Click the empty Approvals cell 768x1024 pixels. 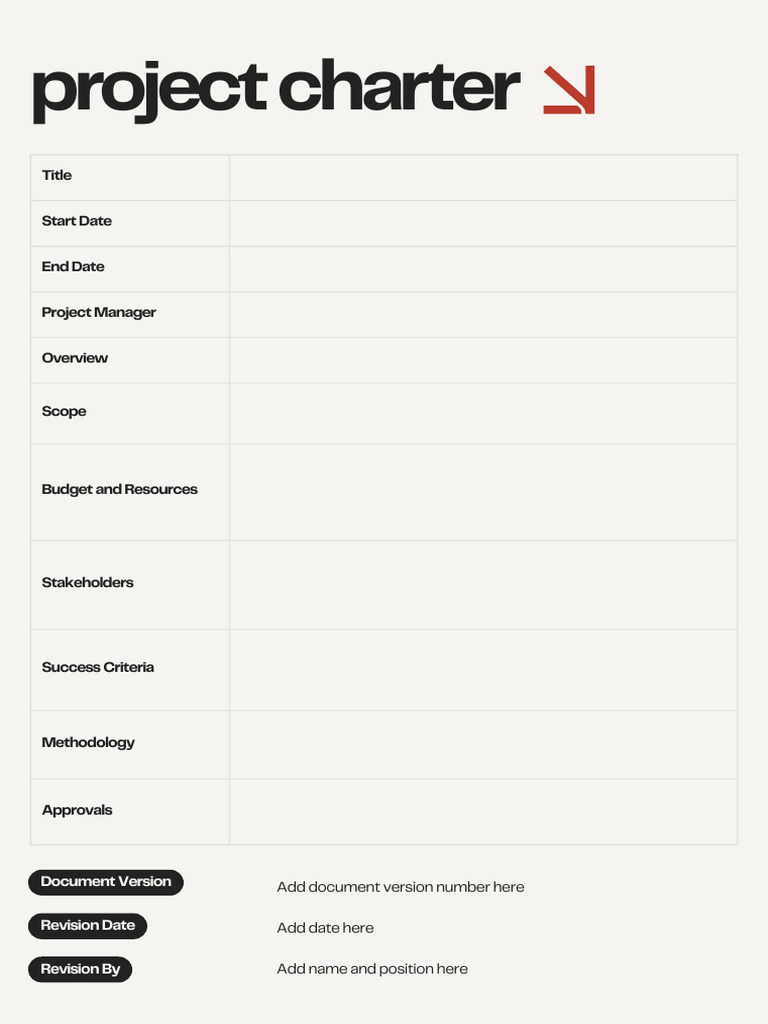point(483,812)
